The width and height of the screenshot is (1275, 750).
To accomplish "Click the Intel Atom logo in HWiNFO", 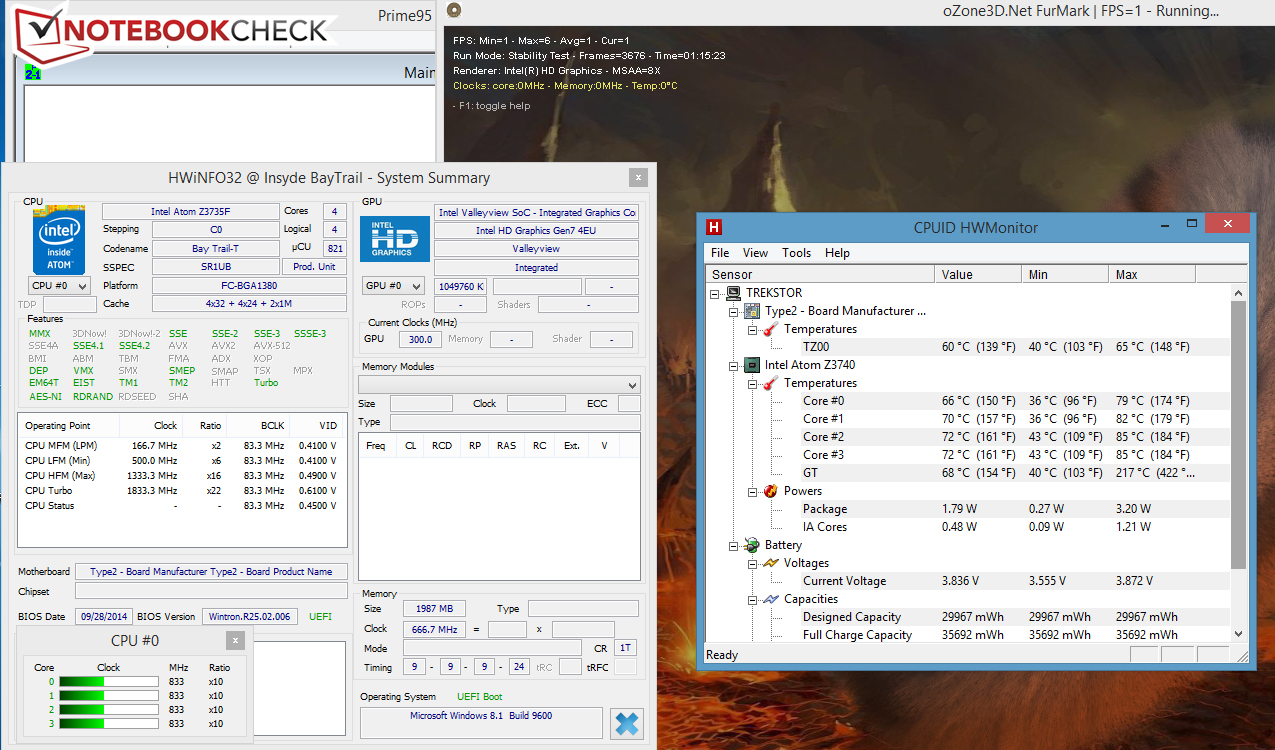I will pyautogui.click(x=60, y=240).
